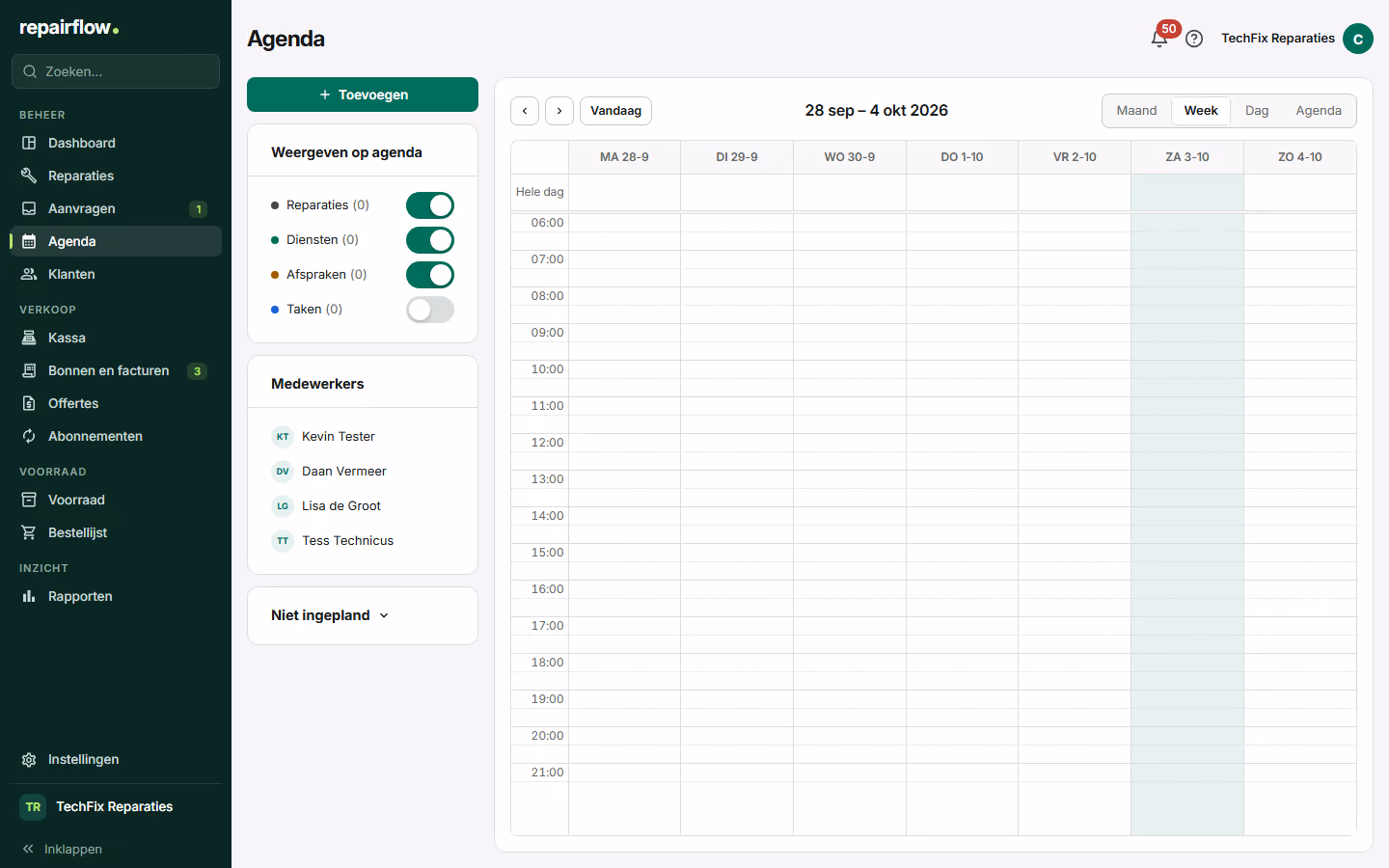This screenshot has width=1389, height=868.
Task: Expand the Niet ingepland section
Action: [330, 615]
